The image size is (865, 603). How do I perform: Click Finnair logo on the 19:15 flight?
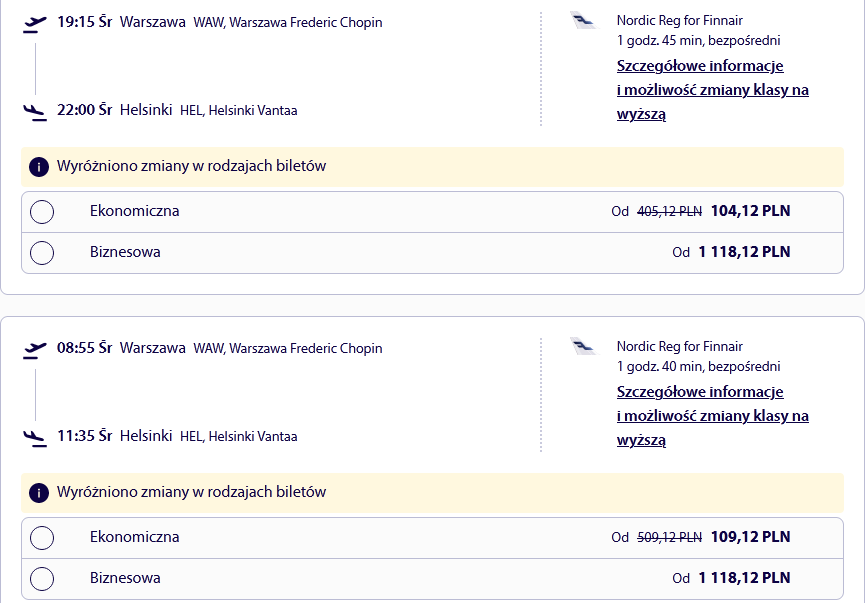point(584,21)
